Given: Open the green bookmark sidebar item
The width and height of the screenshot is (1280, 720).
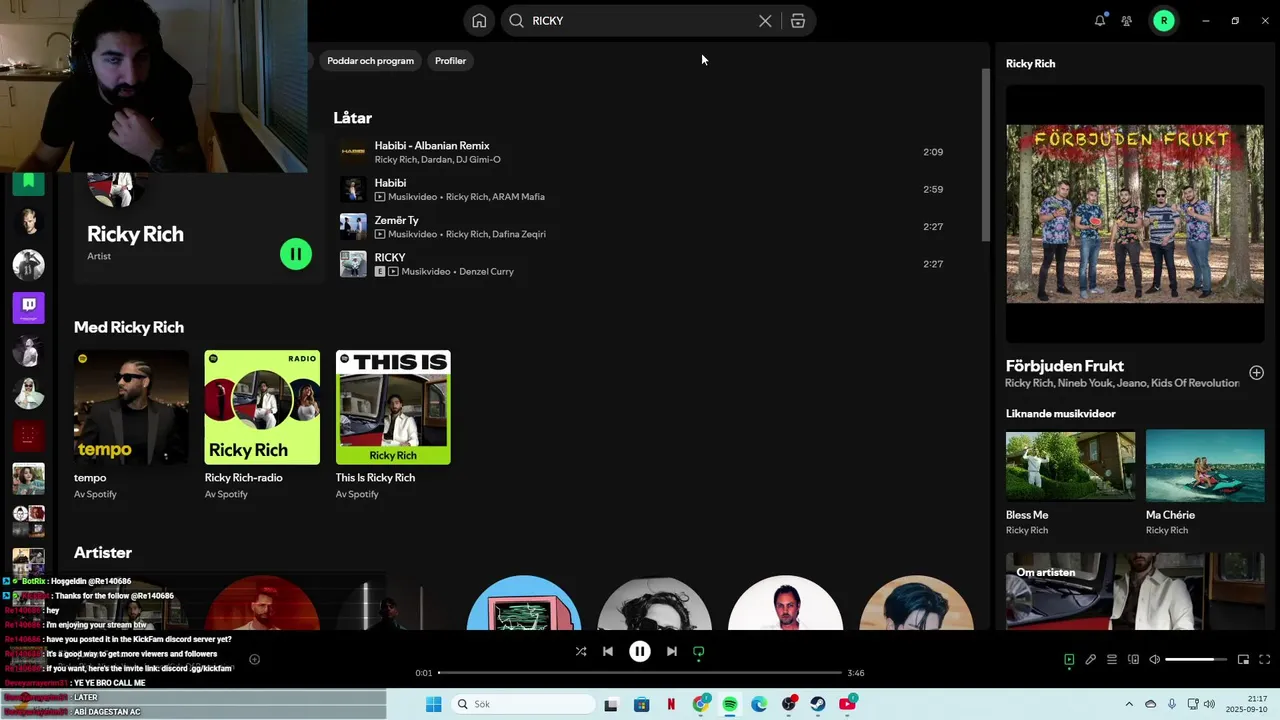Looking at the screenshot, I should (x=28, y=182).
